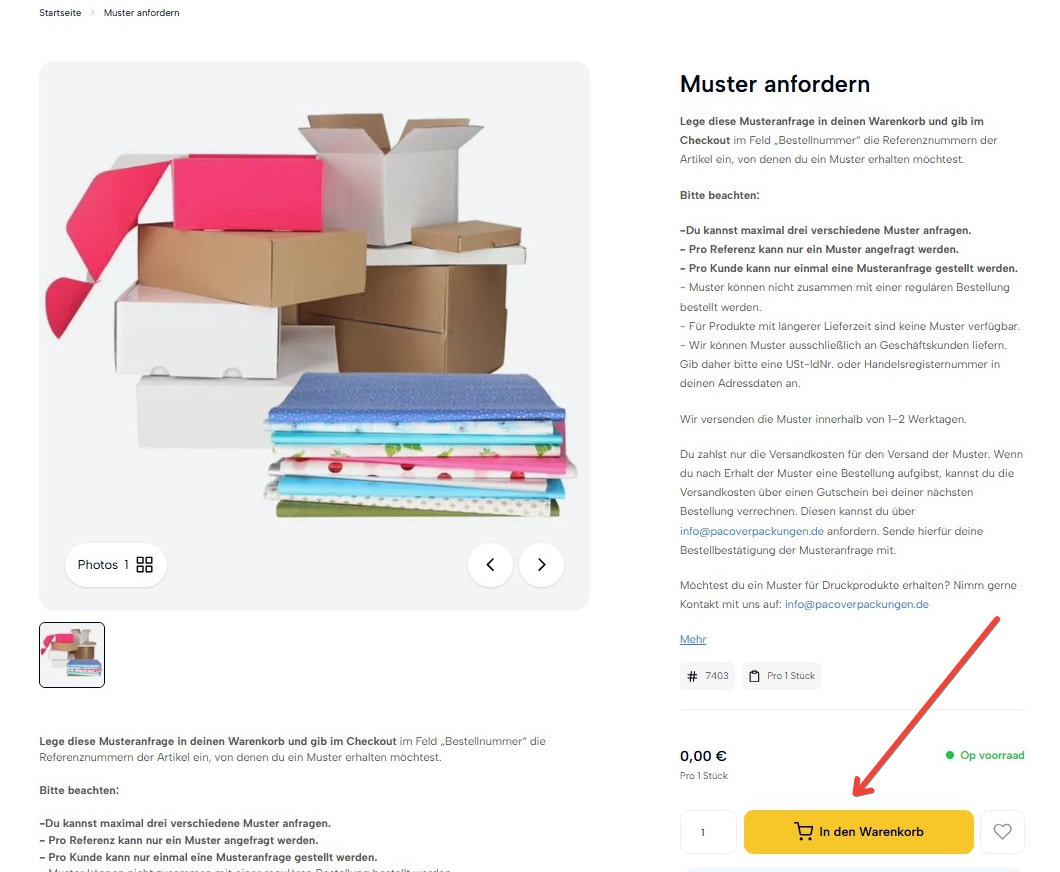The width and height of the screenshot is (1060, 872).
Task: Click the 7403 reference number tag
Action: click(707, 676)
